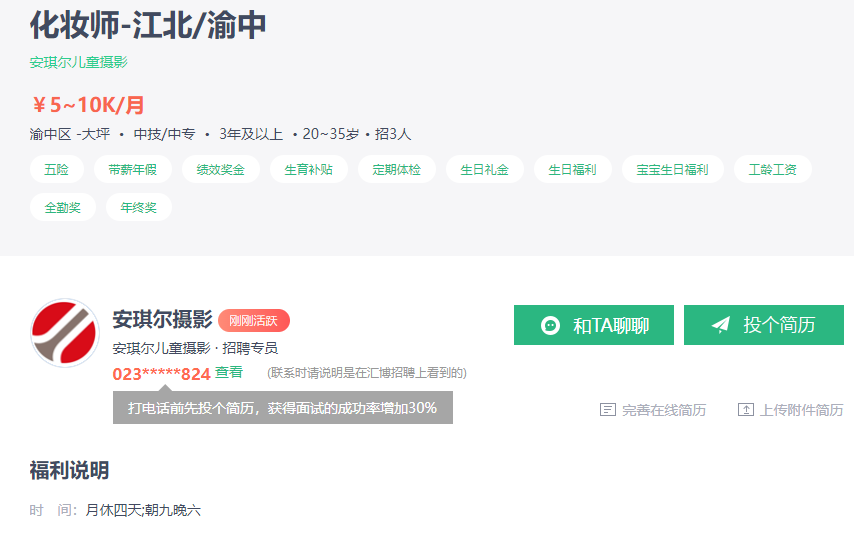Select the 五险 benefit tag
The width and height of the screenshot is (854, 533).
coord(57,169)
